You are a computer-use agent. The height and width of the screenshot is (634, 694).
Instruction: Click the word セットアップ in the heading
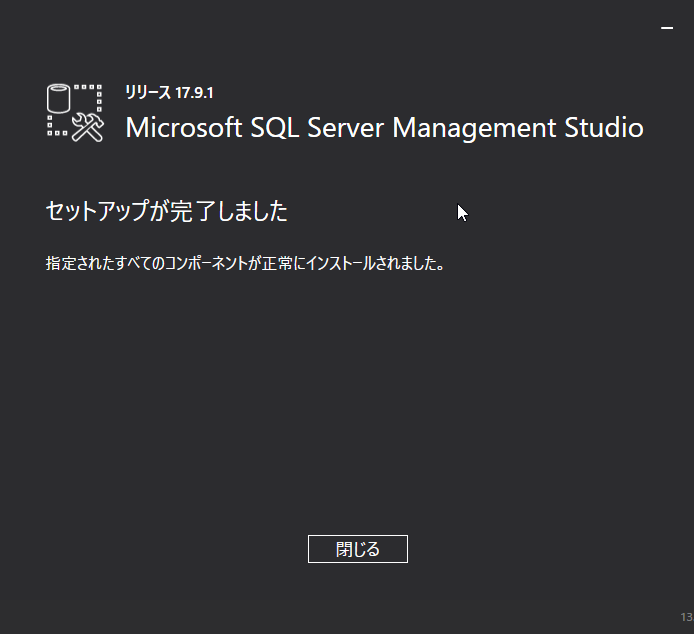[x=104, y=211]
